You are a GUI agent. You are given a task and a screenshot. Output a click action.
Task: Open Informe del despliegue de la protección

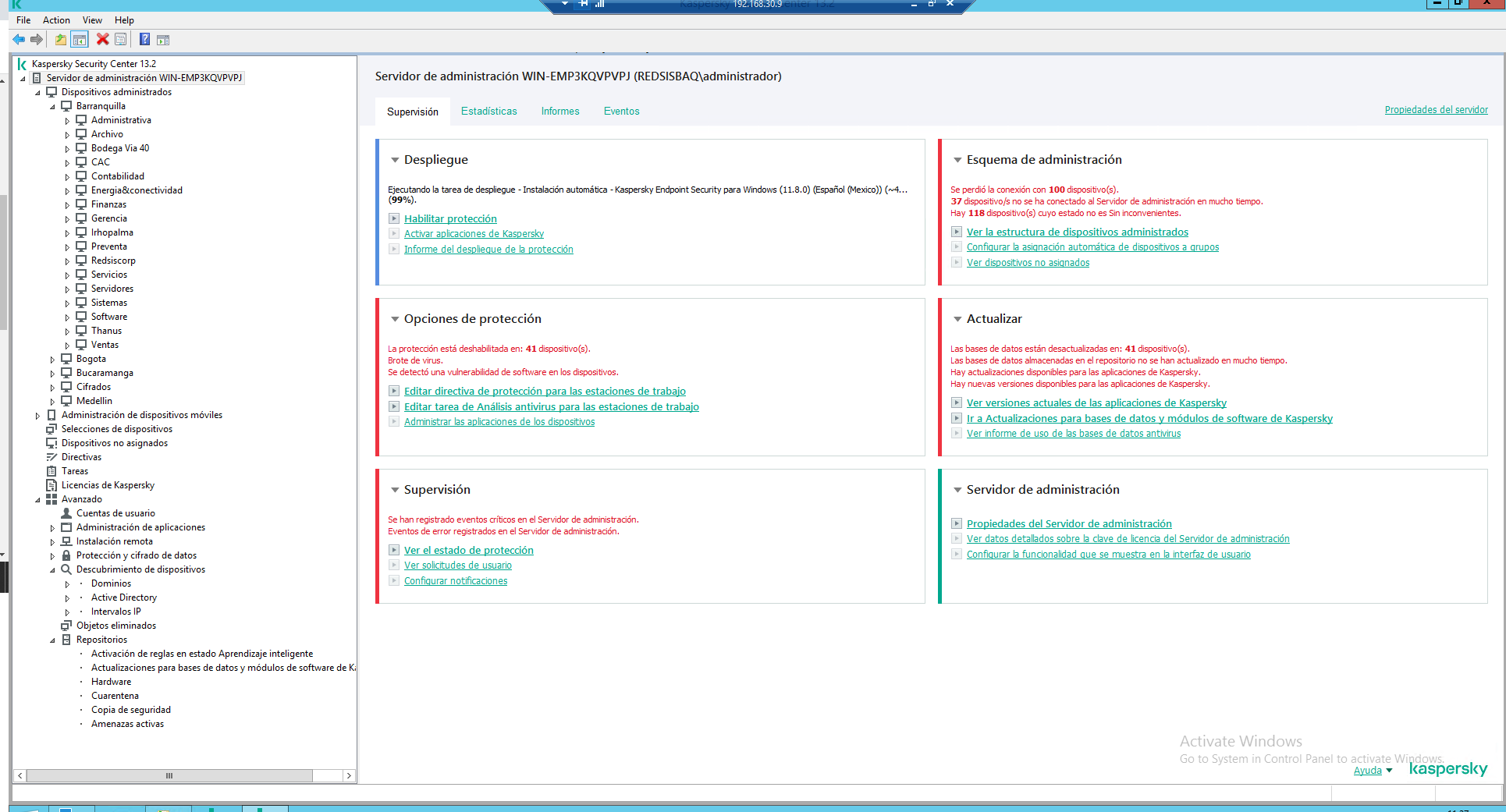488,250
